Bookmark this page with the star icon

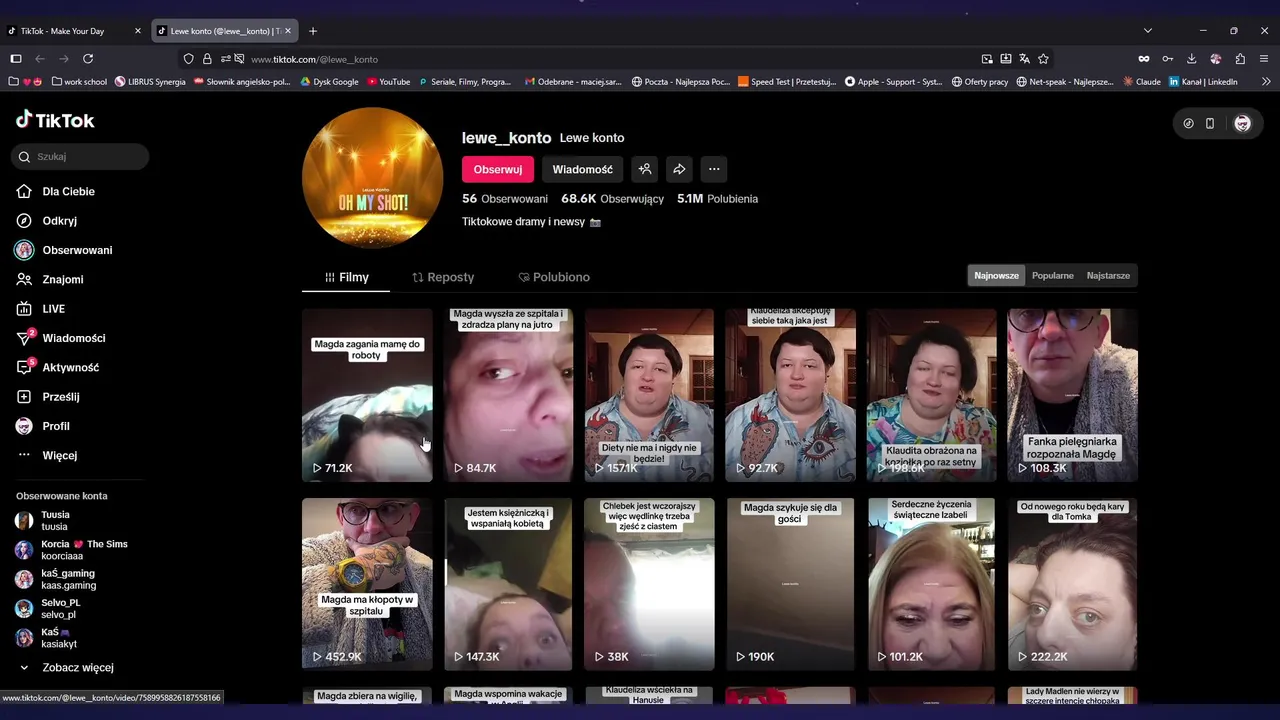point(1043,59)
